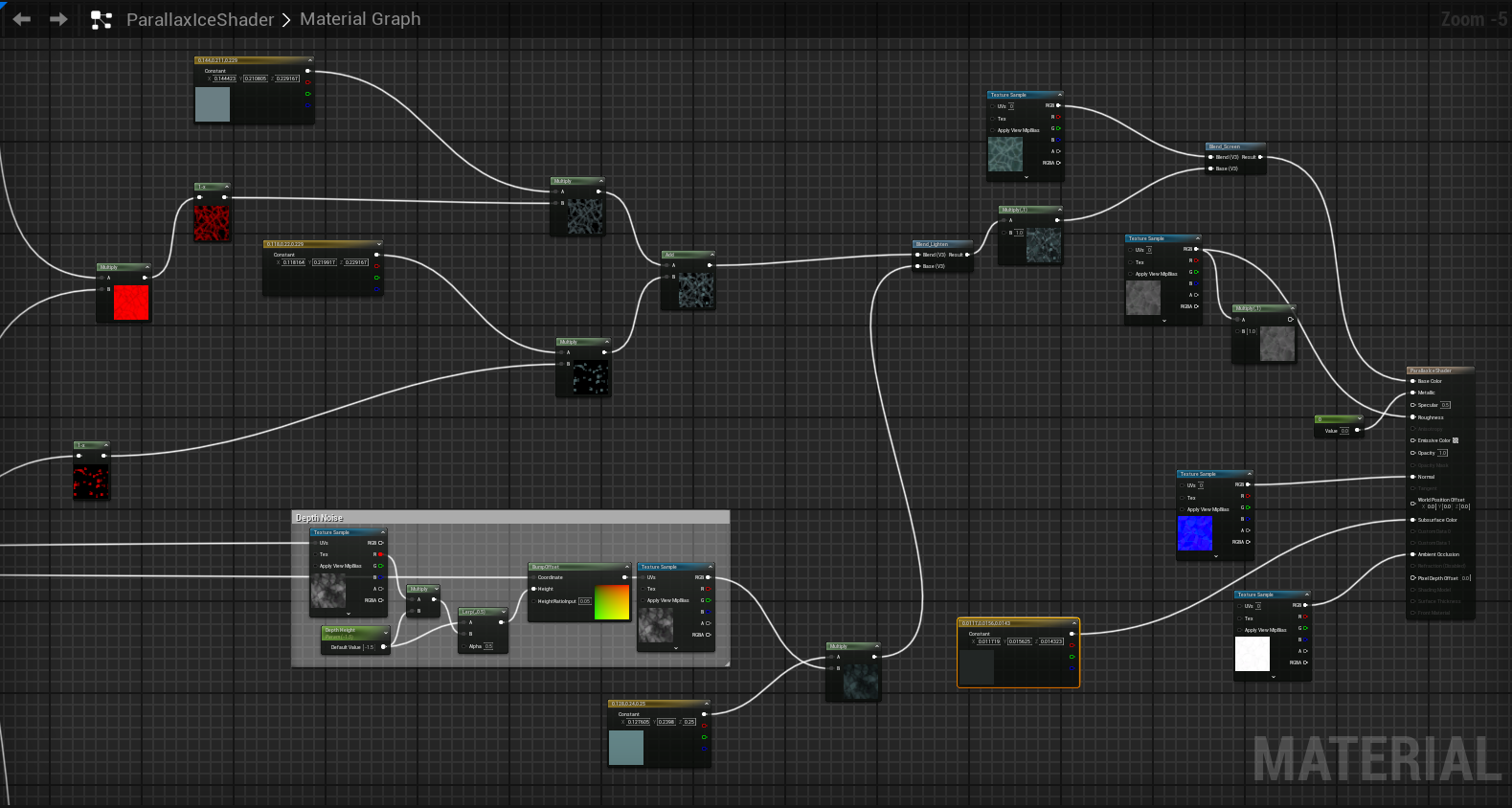Select the Blend_Screen node header
The image size is (1512, 808).
(1230, 146)
